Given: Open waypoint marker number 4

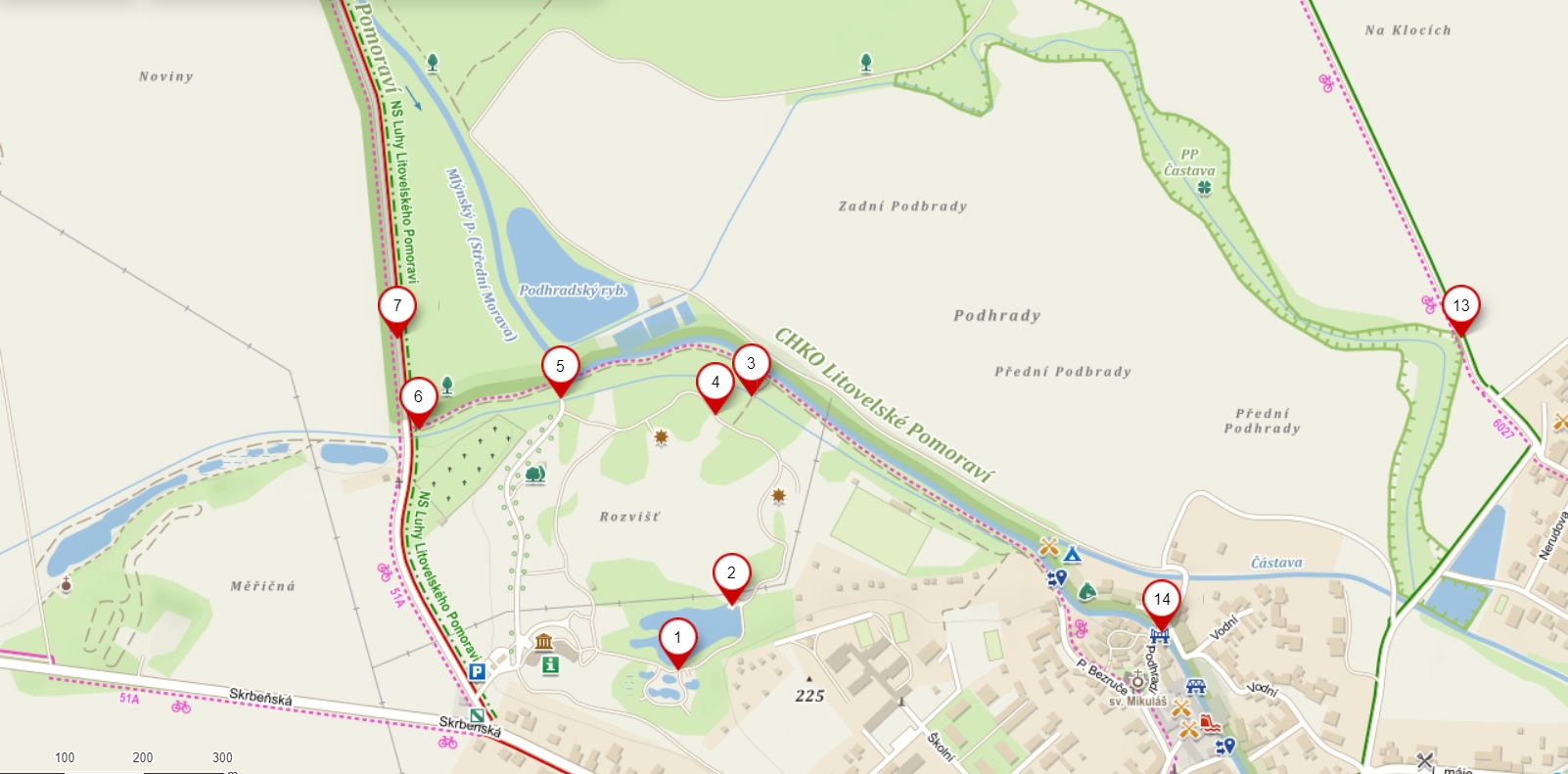Looking at the screenshot, I should click(x=715, y=387).
